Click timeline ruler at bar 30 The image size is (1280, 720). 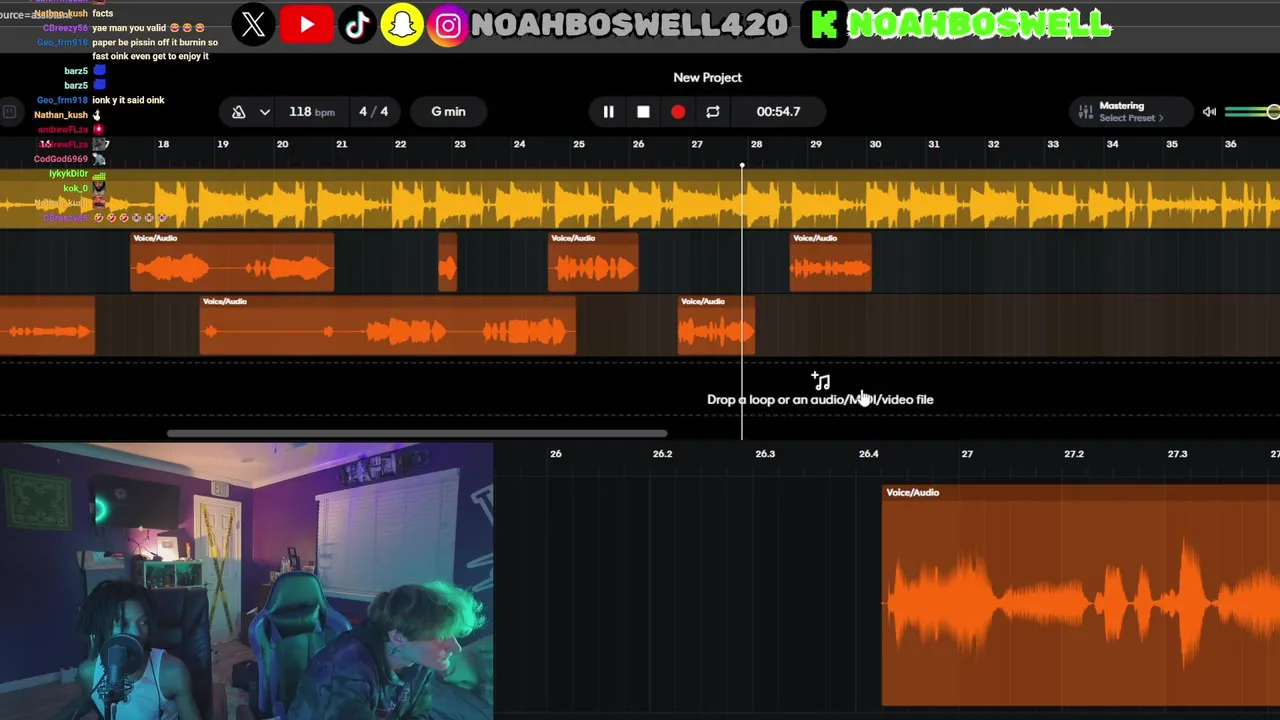875,144
